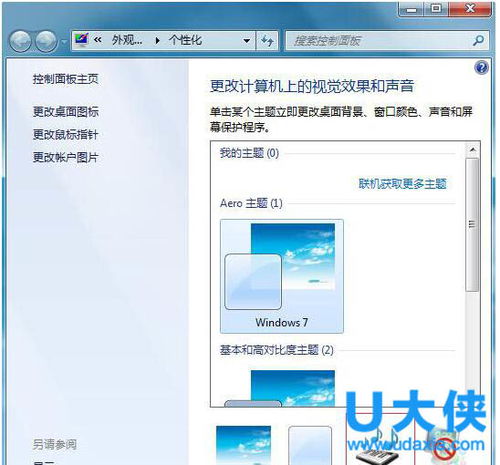The width and height of the screenshot is (500, 465).
Task: Click the control panel icon in address bar
Action: 81,40
